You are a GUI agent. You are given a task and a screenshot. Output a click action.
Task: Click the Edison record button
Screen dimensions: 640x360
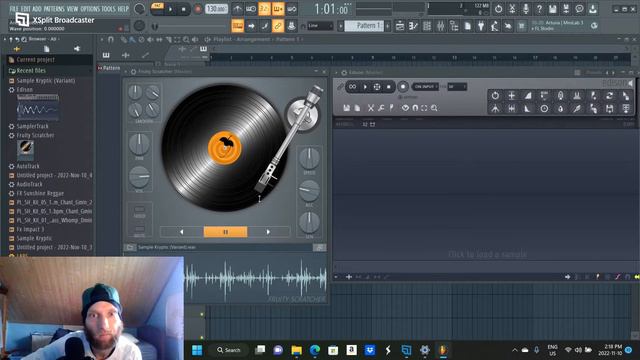coord(403,87)
